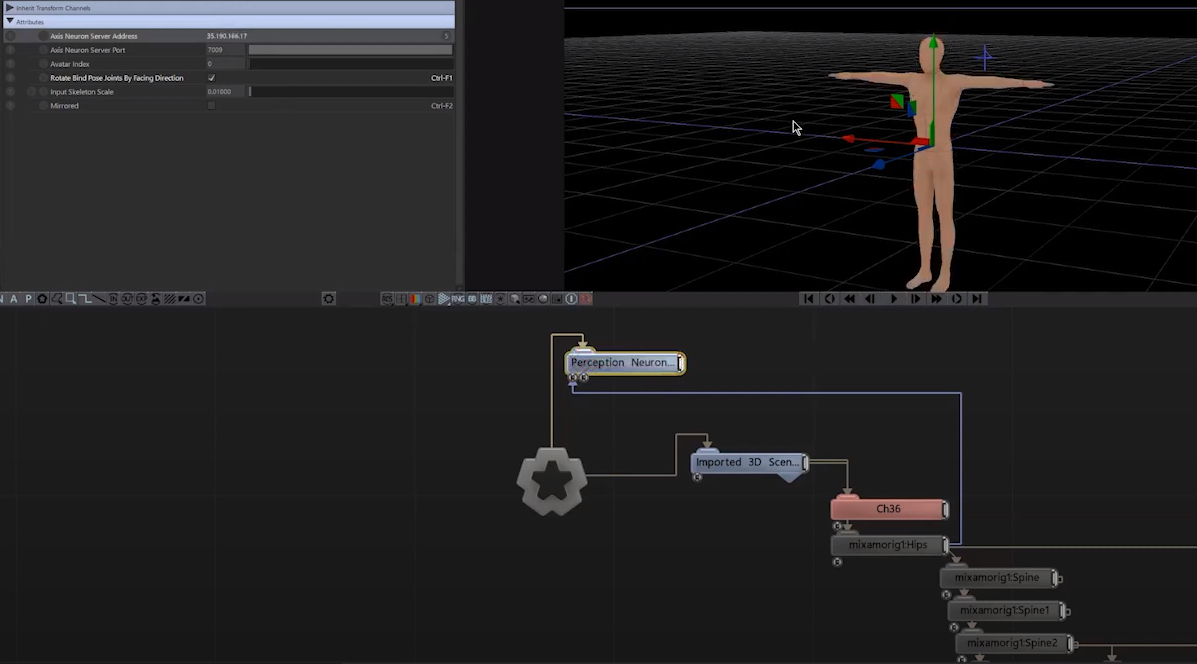Click the Axis Neuron Server Port field
Image resolution: width=1197 pixels, height=664 pixels.
(x=226, y=50)
